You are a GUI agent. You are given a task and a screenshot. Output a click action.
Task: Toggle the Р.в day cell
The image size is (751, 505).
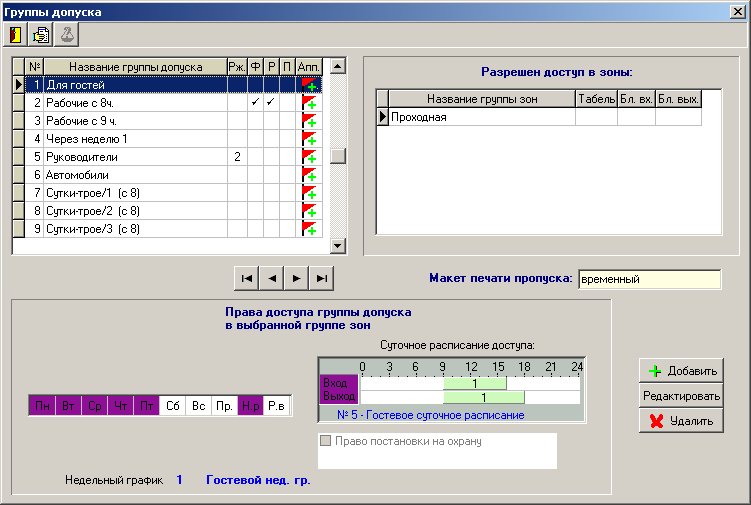(x=277, y=406)
